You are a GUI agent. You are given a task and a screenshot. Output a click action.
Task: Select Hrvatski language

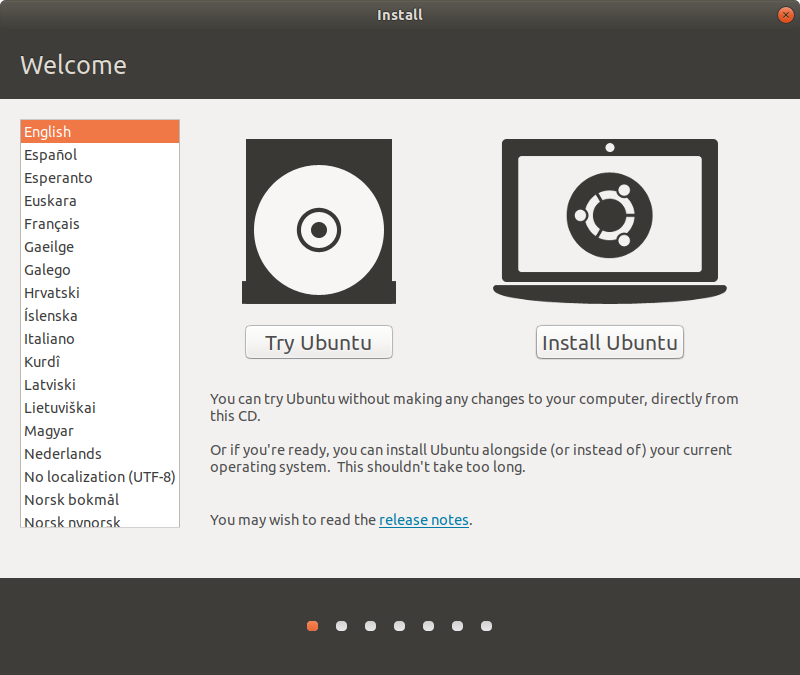point(100,292)
